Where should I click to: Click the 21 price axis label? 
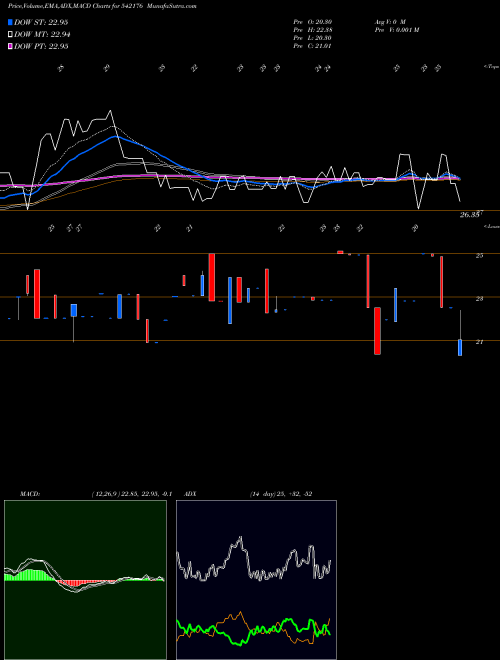[479, 342]
